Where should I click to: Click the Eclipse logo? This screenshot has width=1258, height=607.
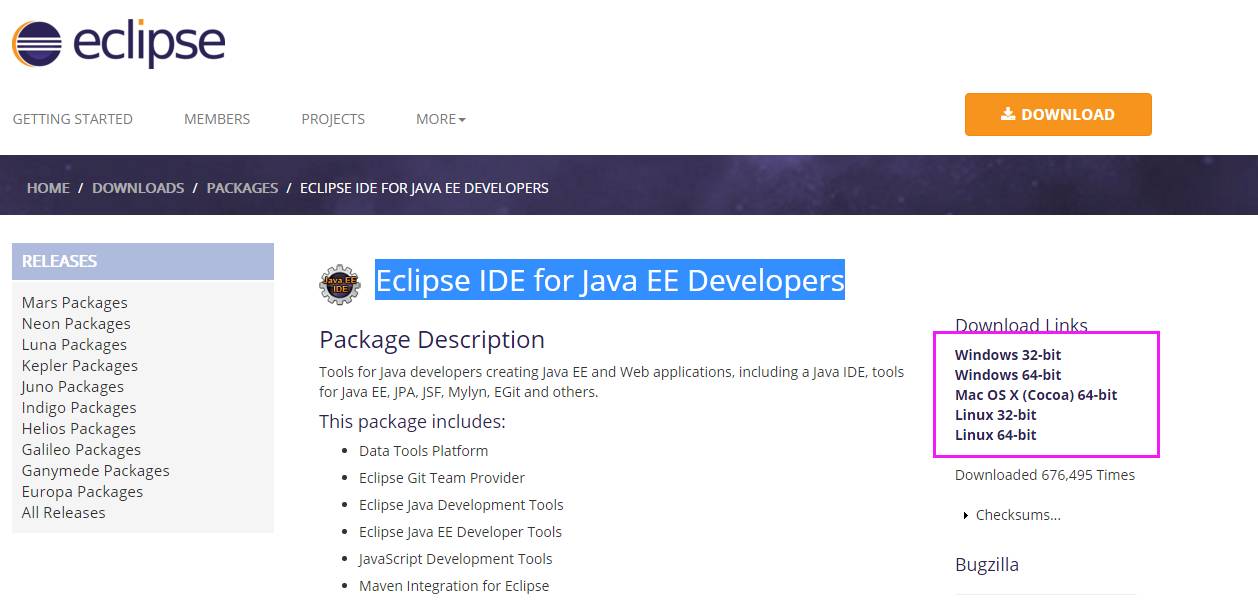tap(118, 44)
